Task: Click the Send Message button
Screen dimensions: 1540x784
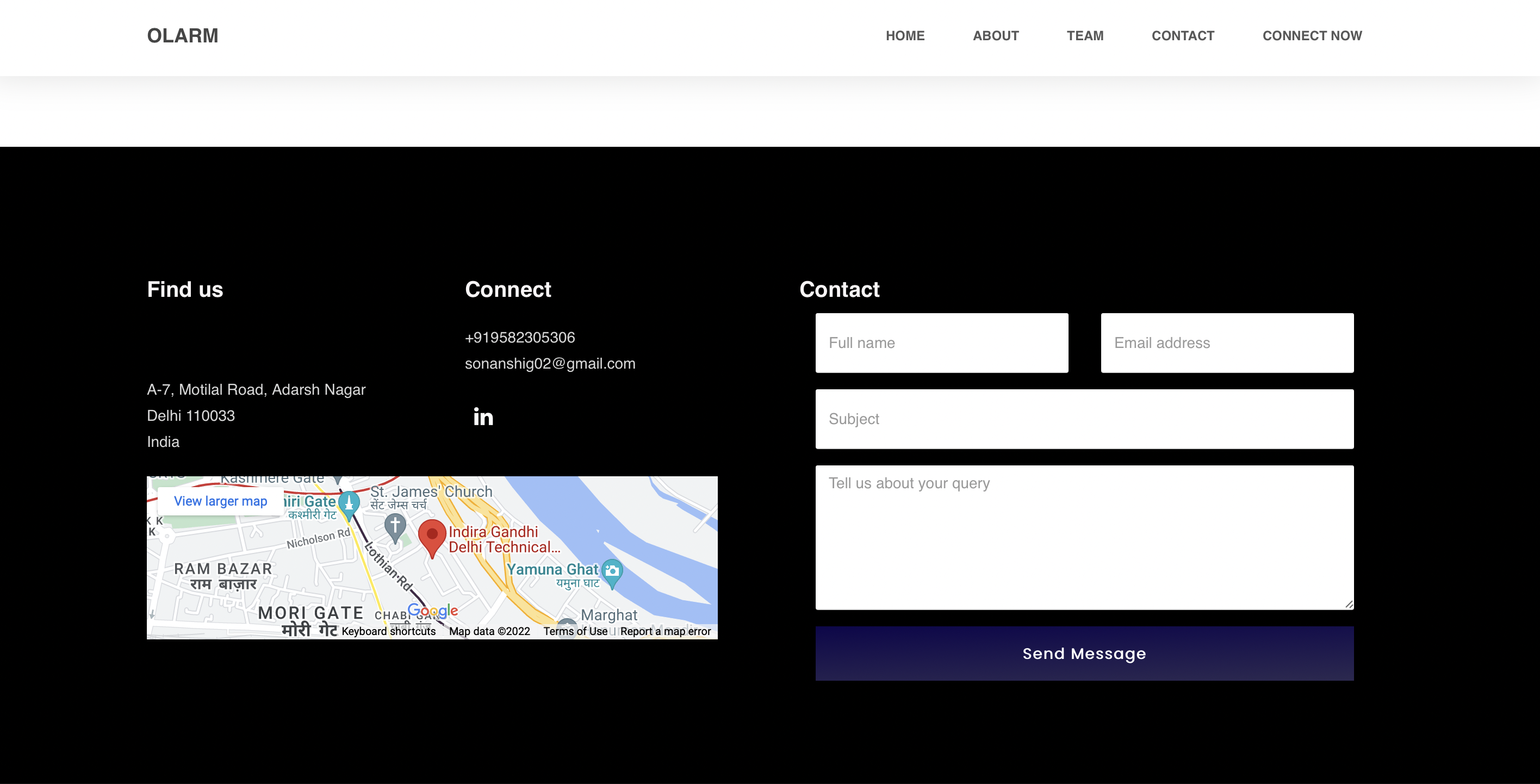Action: pyautogui.click(x=1084, y=653)
